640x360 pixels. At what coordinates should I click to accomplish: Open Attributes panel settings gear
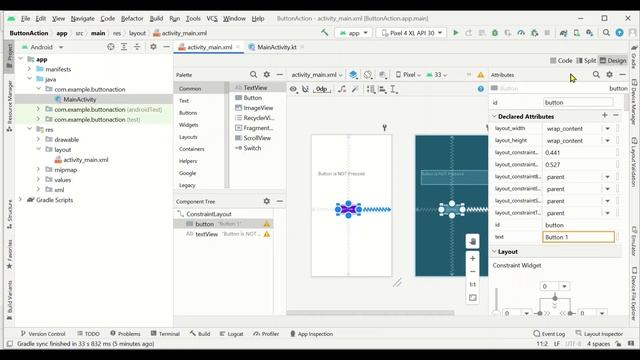pos(609,74)
